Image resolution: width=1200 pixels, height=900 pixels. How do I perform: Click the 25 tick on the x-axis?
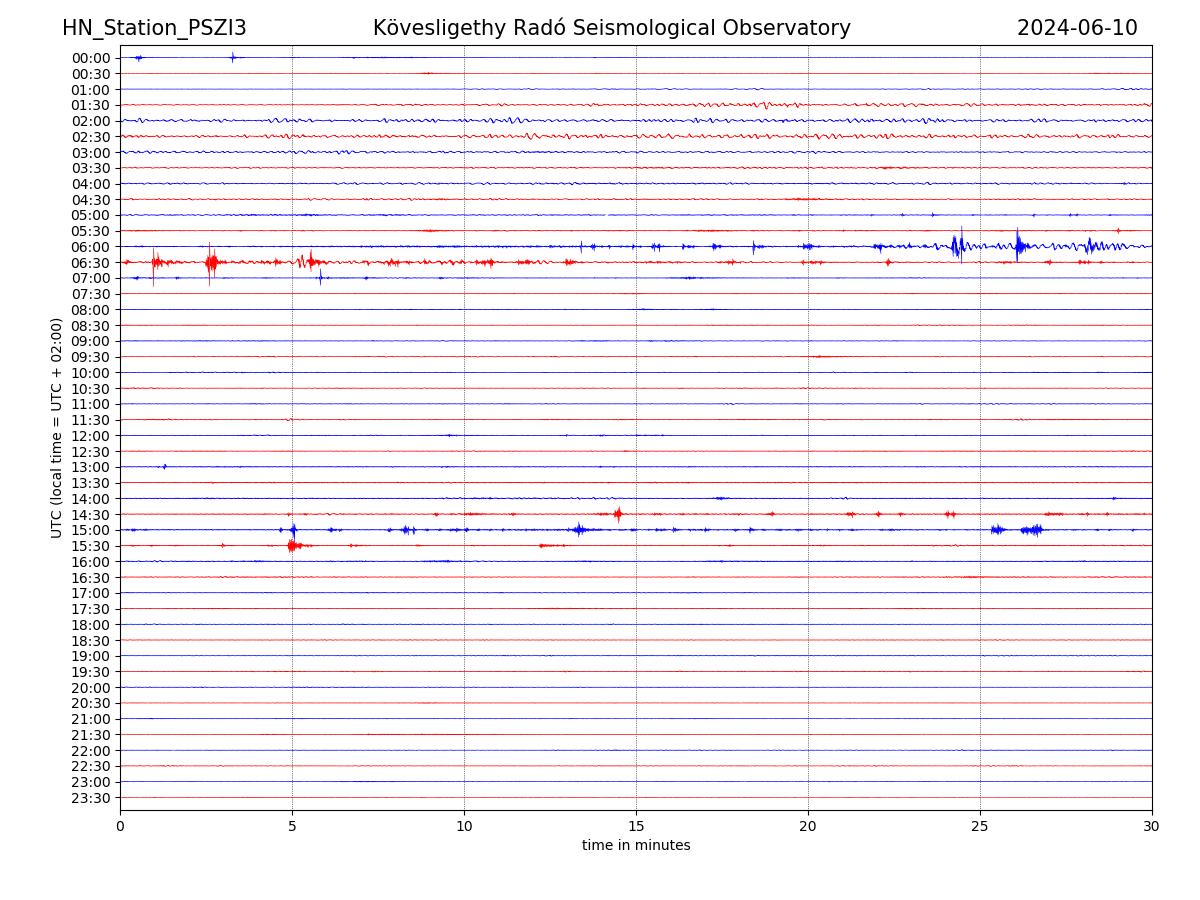980,826
